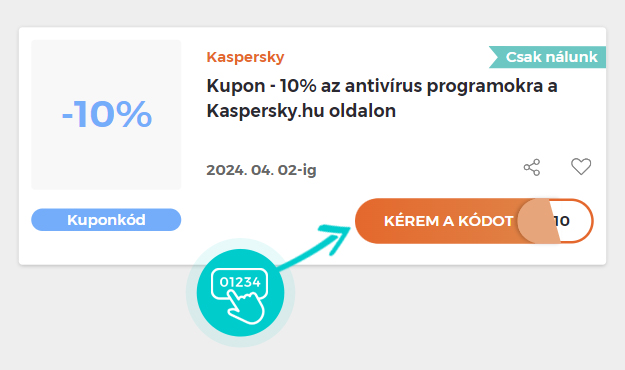This screenshot has height=370, width=625.
Task: Request the code via KÉREM A KÓDOT
Action: [448, 221]
